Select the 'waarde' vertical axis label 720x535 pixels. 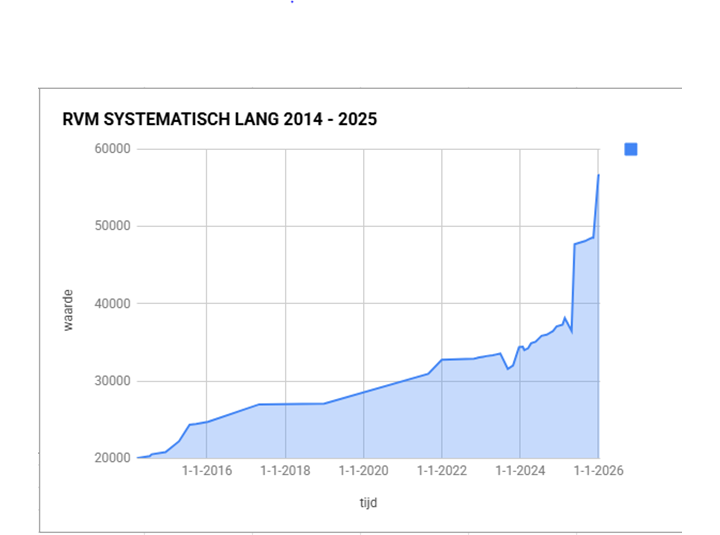(x=68, y=311)
